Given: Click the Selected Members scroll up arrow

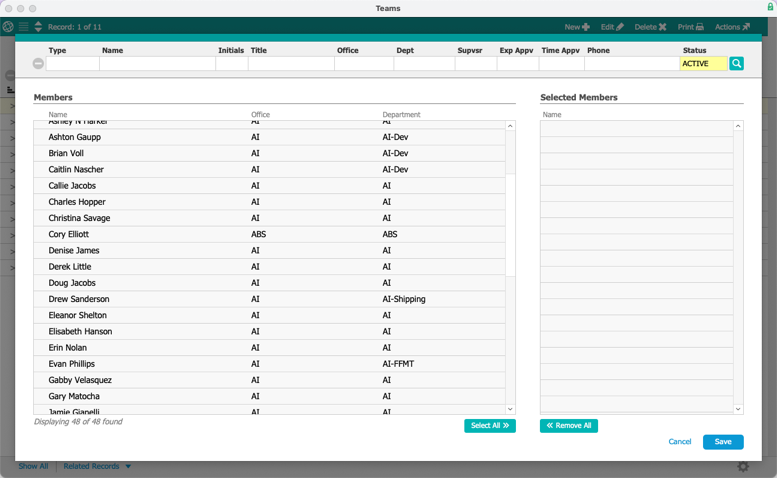Looking at the screenshot, I should [738, 126].
